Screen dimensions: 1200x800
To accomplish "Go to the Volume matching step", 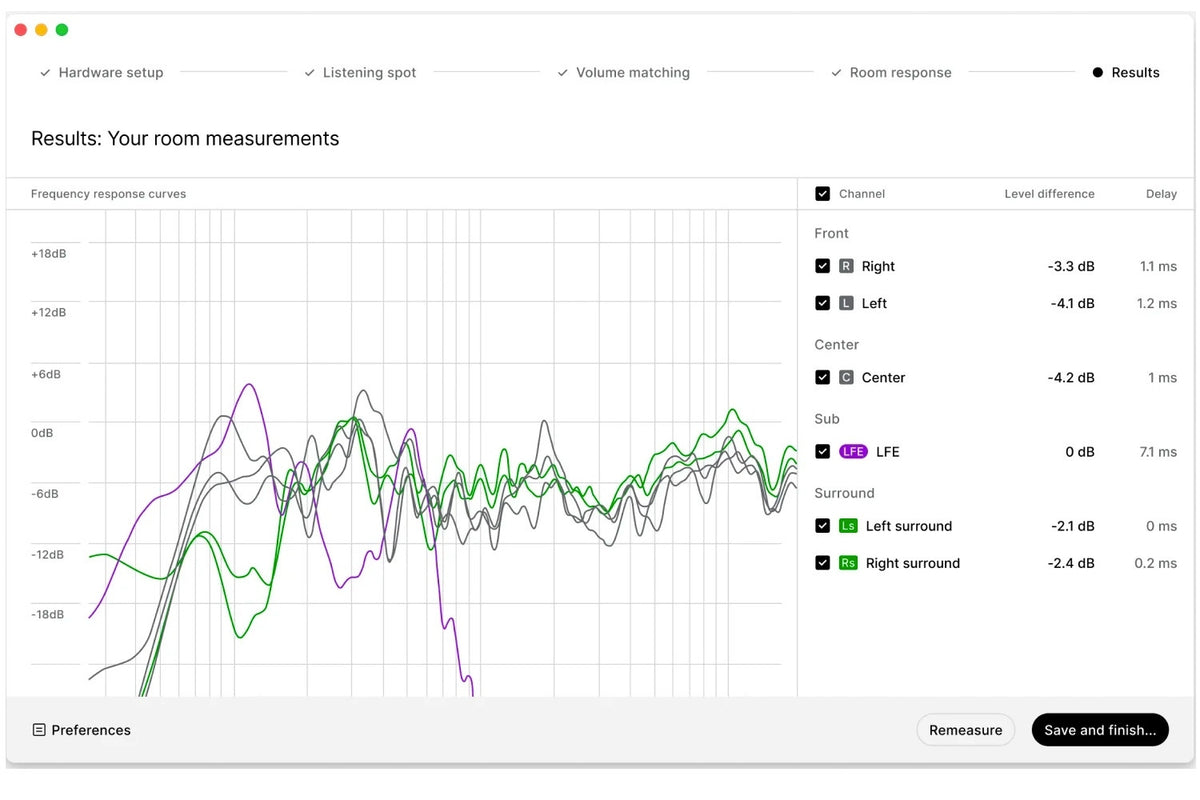I will (623, 73).
